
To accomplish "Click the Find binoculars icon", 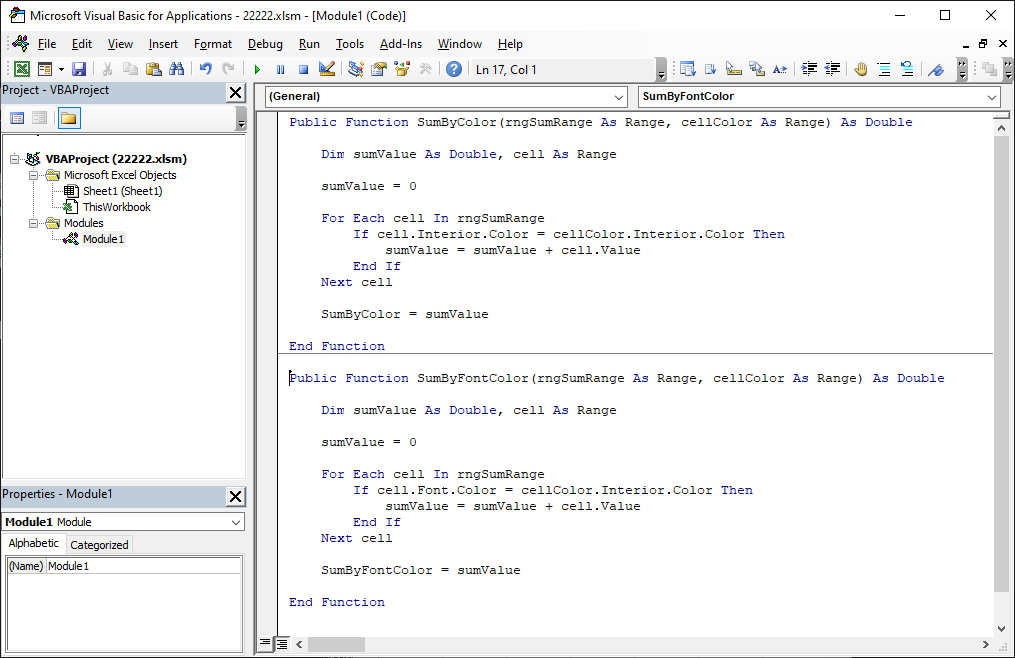I will point(177,69).
